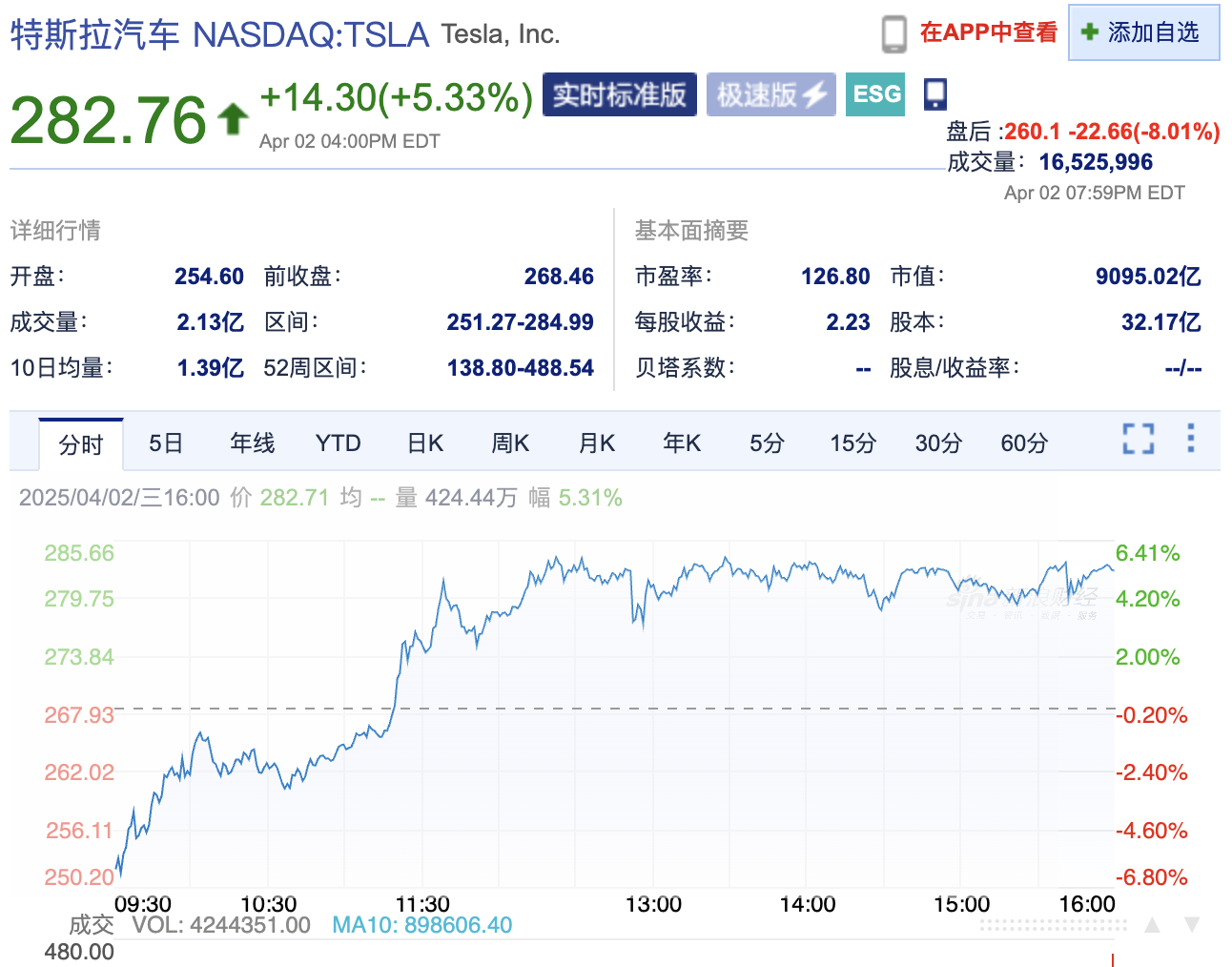Switch to the 5日 tab
The height and width of the screenshot is (967, 1232).
pos(166,443)
